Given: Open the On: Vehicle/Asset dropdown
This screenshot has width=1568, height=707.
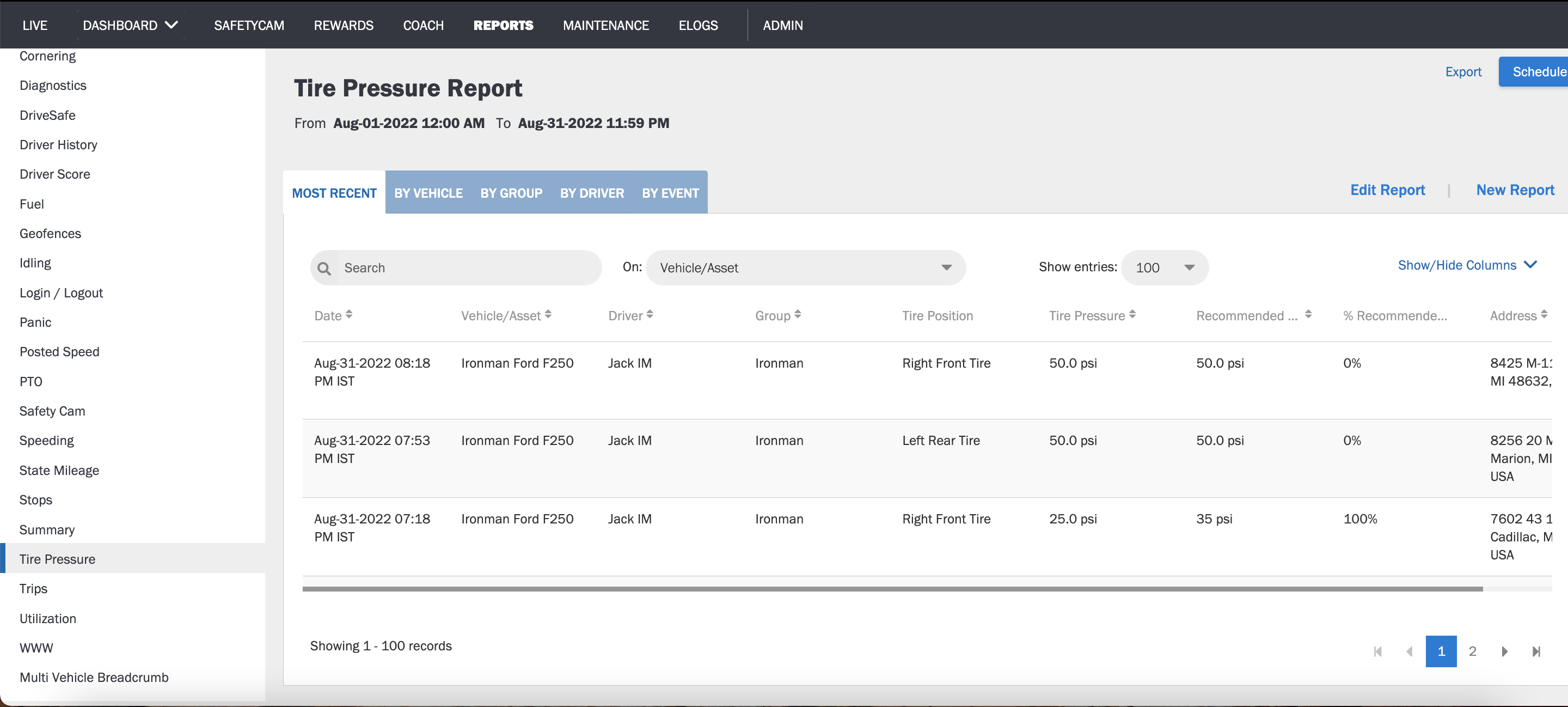Looking at the screenshot, I should tap(805, 267).
